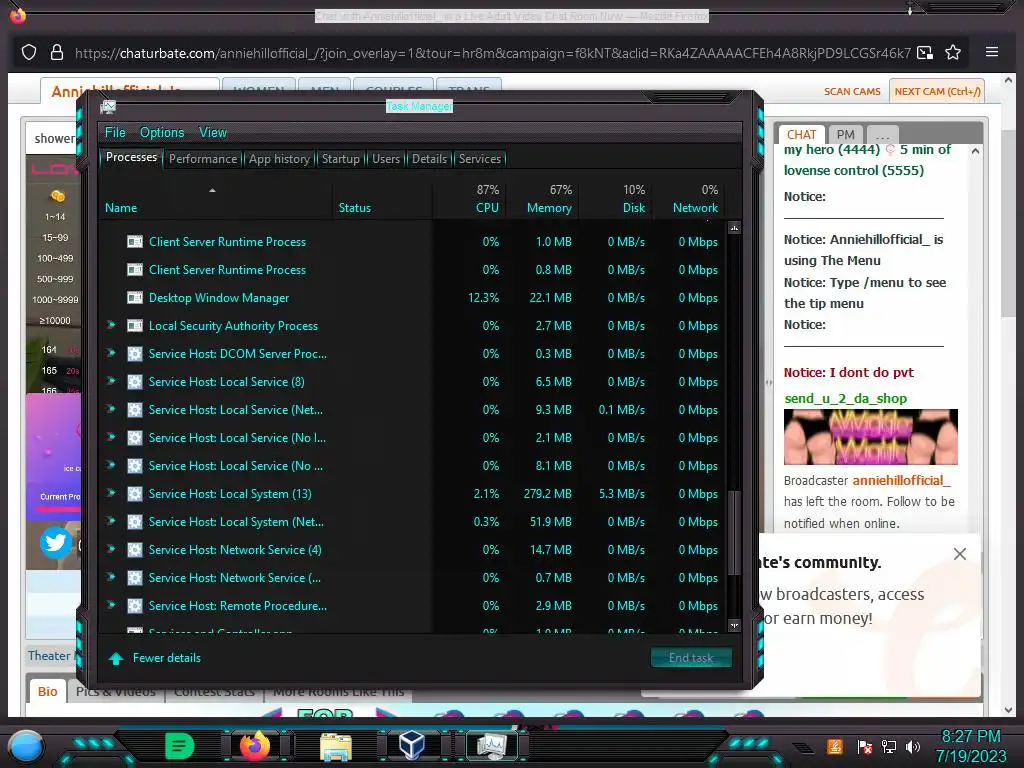
Task: Click the Task Manager taskbar icon
Action: (x=492, y=746)
